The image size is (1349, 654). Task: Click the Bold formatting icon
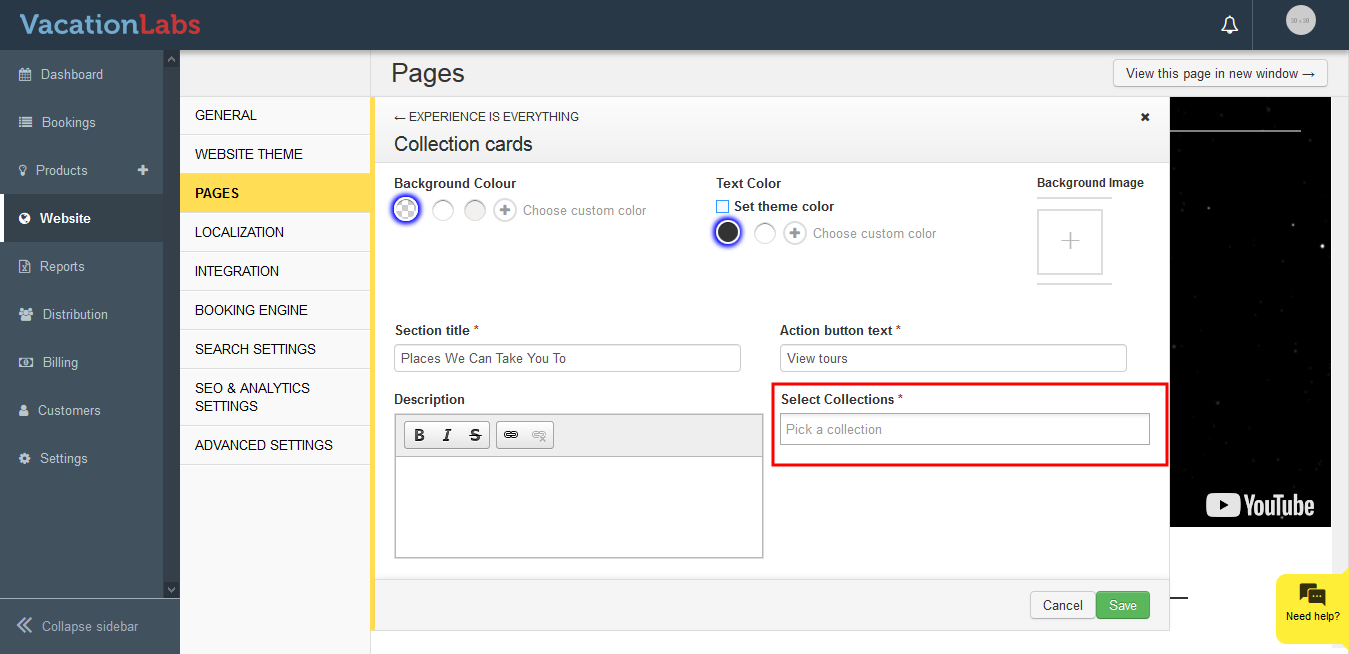pyautogui.click(x=420, y=435)
